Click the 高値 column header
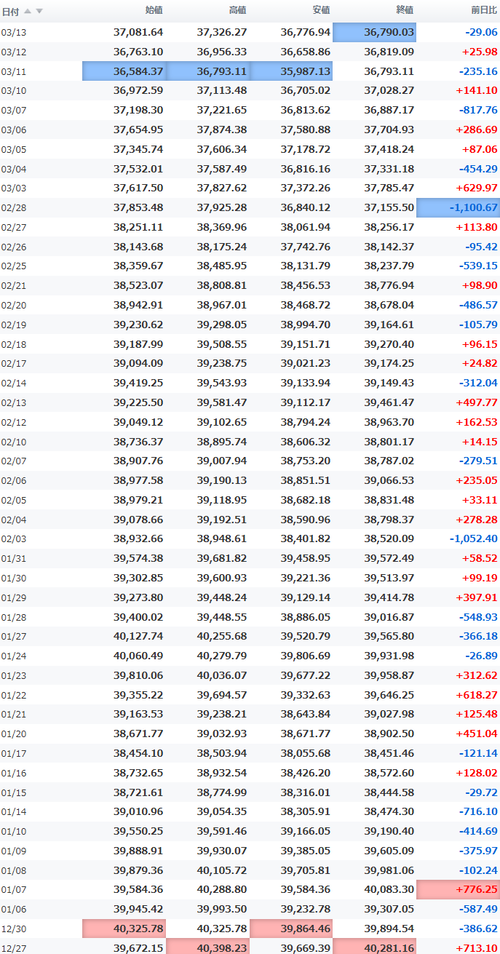Image resolution: width=500 pixels, height=954 pixels. 238,10
